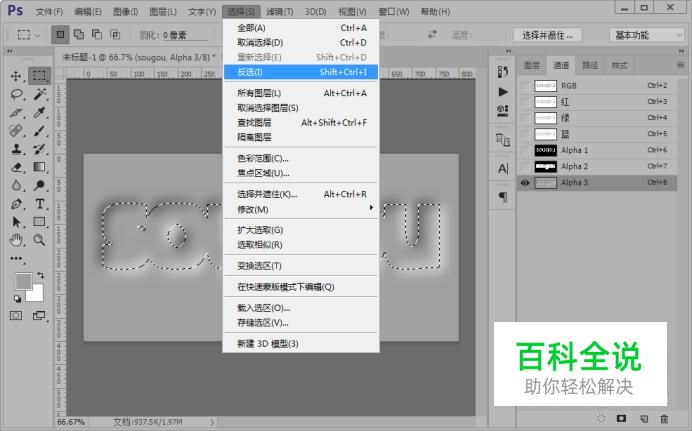
Task: Expand the collapsed icon panel dock
Action: click(508, 51)
